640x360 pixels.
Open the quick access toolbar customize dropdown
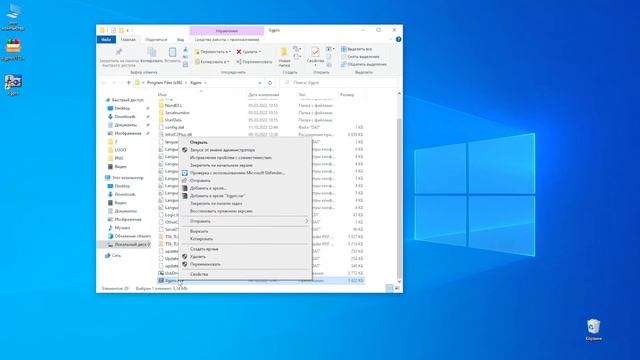coord(128,30)
